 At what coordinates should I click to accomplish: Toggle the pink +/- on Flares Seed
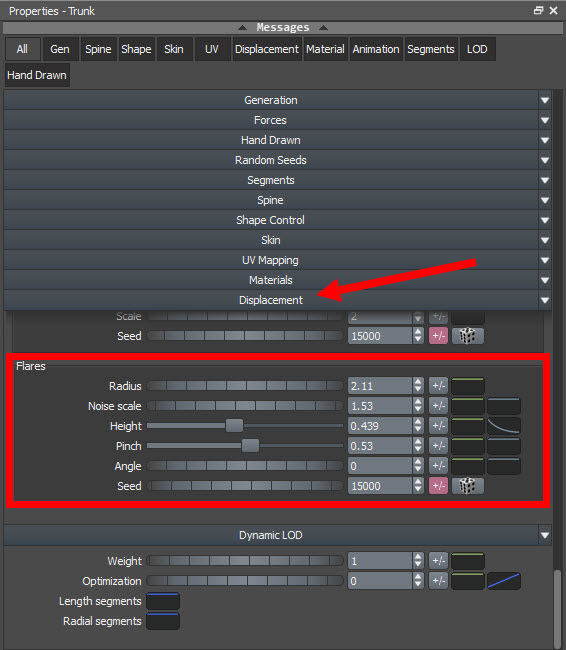438,486
